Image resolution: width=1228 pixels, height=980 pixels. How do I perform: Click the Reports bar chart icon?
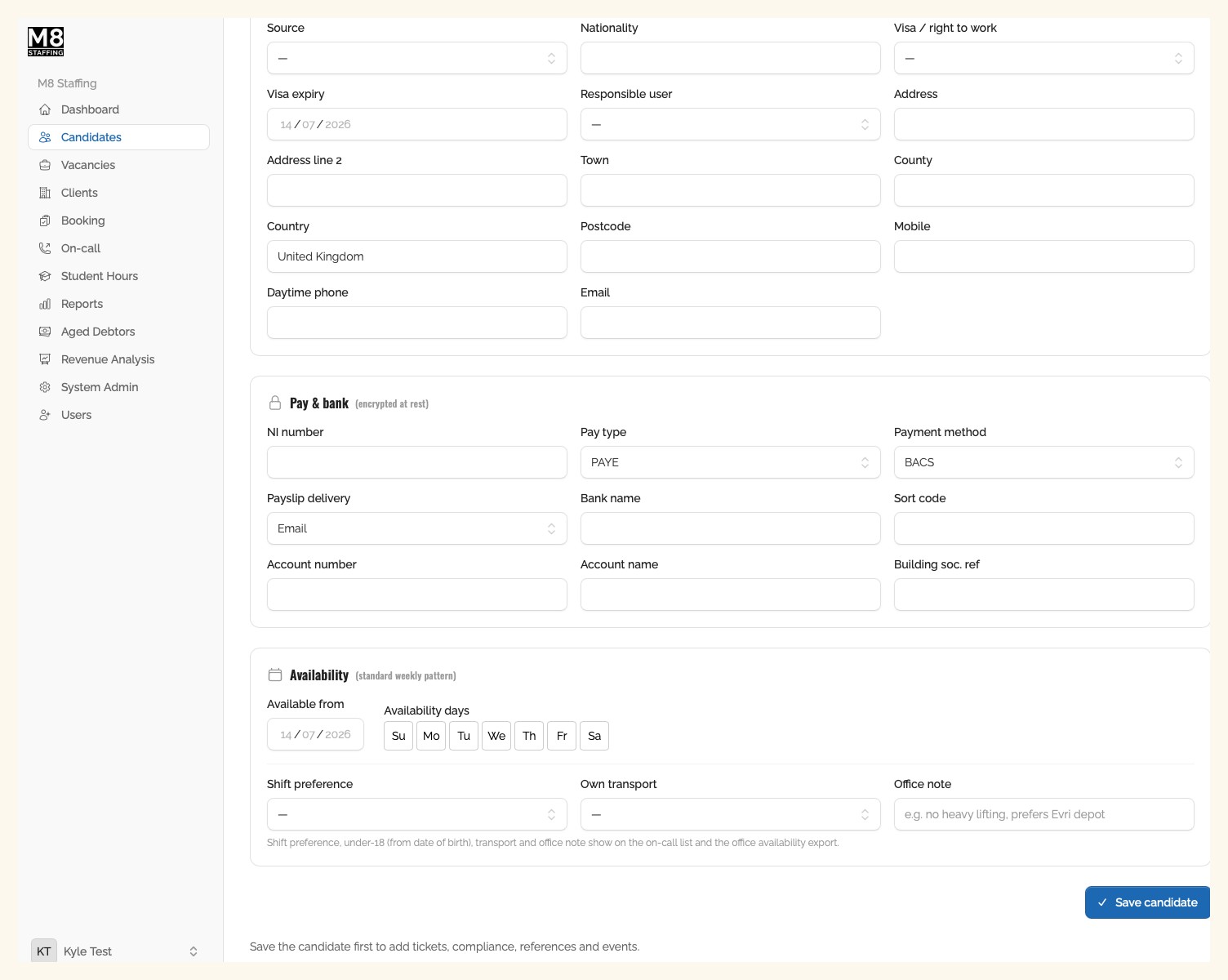[45, 304]
